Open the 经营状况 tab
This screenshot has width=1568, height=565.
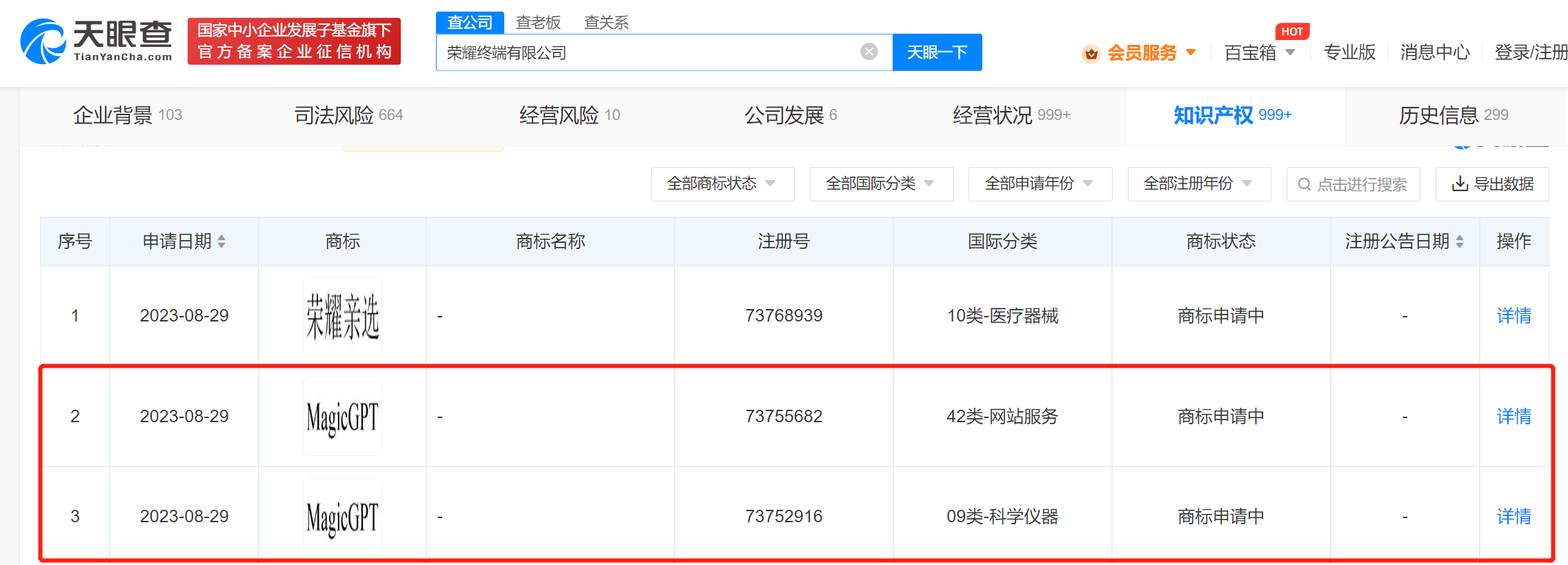1011,115
